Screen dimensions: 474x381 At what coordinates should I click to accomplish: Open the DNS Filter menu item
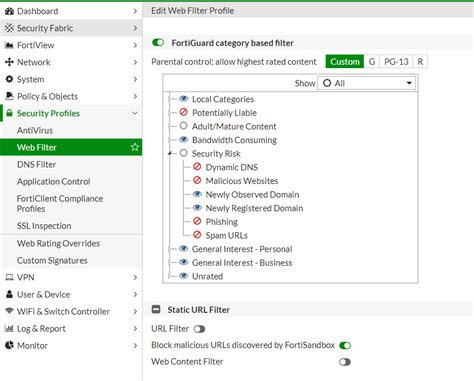(71, 164)
